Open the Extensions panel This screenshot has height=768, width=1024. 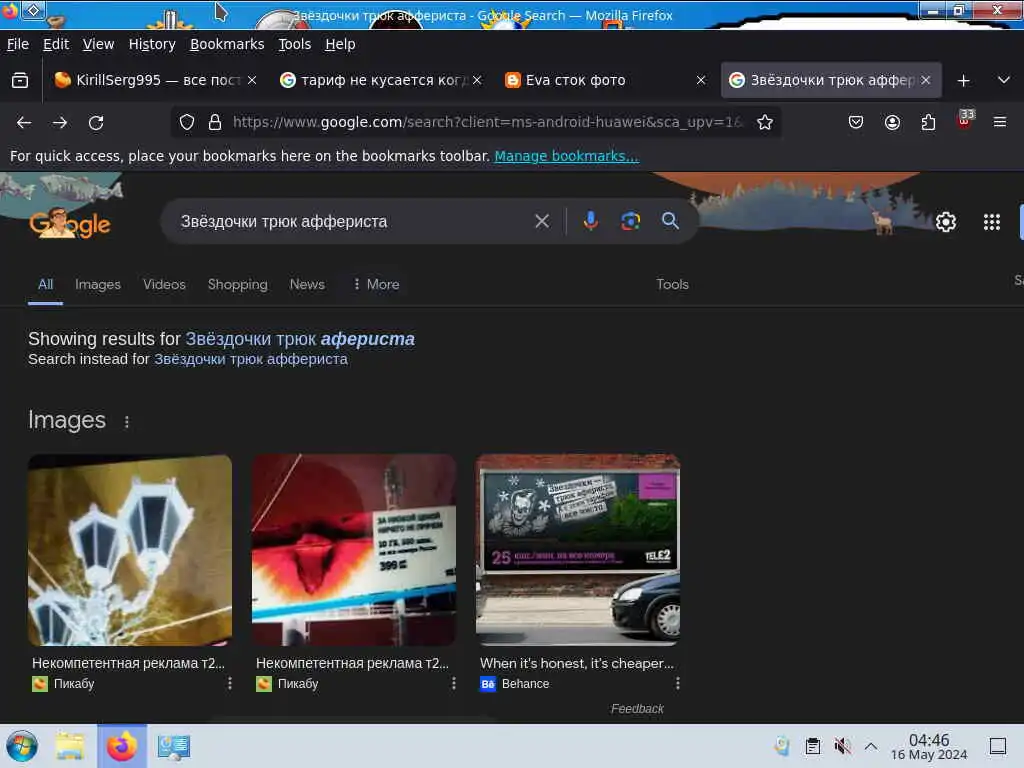pos(928,122)
